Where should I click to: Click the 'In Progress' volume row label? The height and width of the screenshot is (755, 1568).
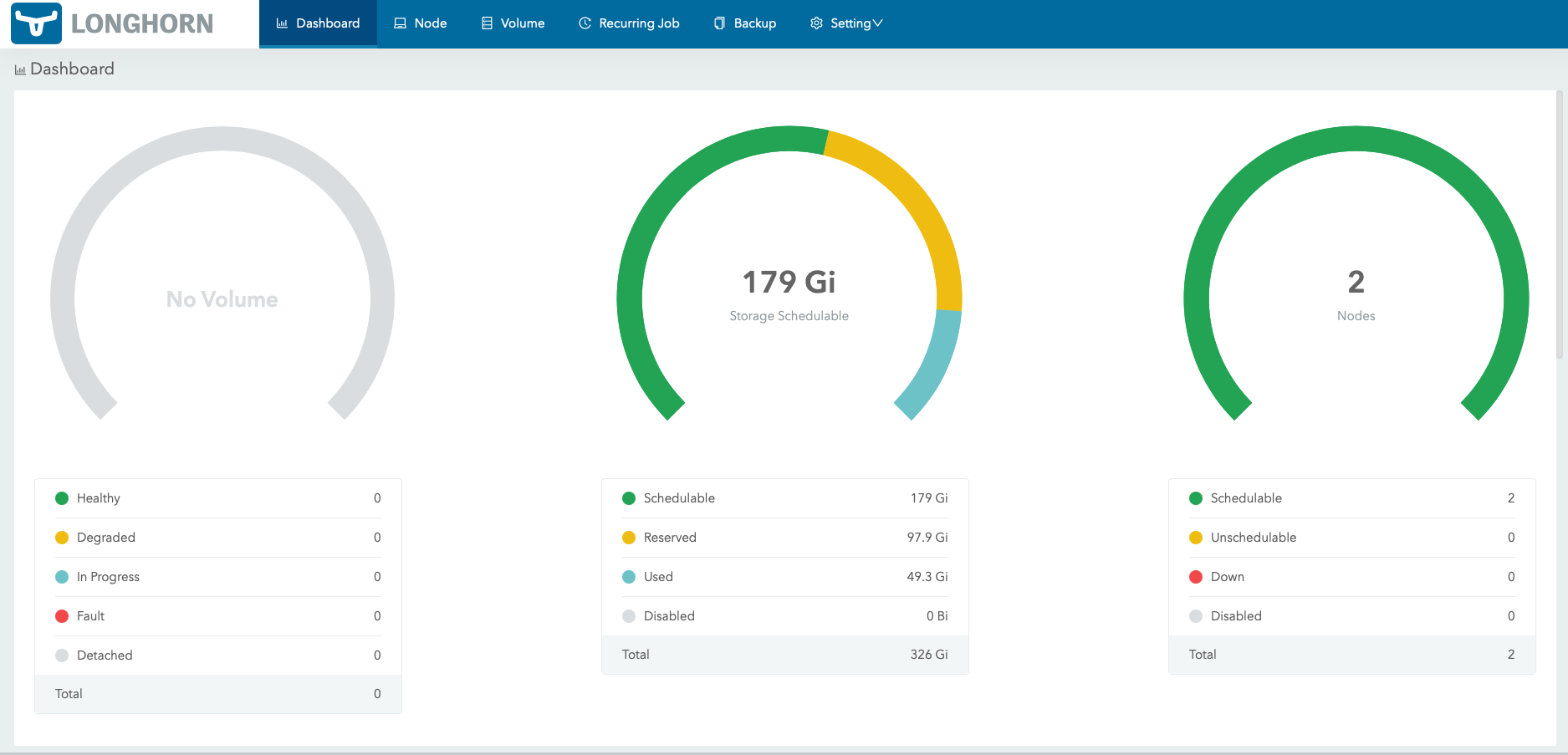tap(108, 577)
